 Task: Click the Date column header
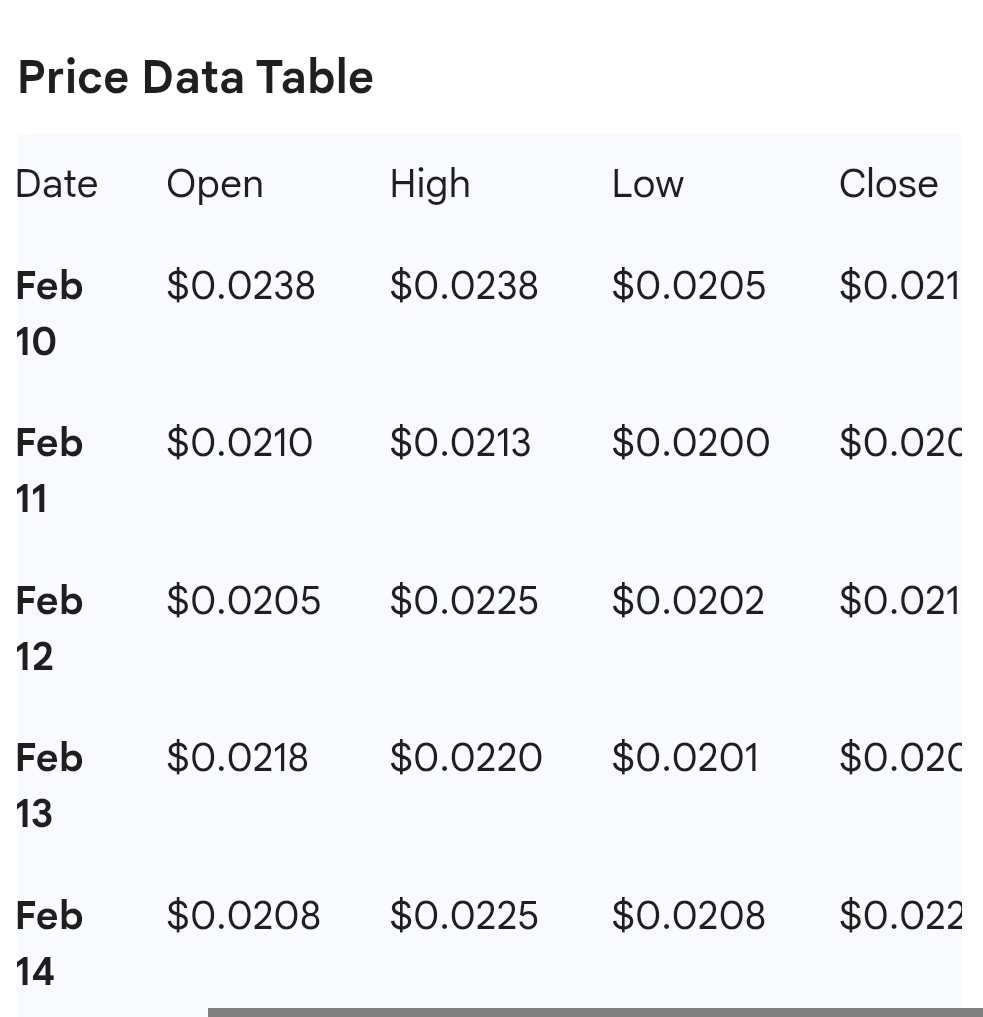(x=57, y=184)
